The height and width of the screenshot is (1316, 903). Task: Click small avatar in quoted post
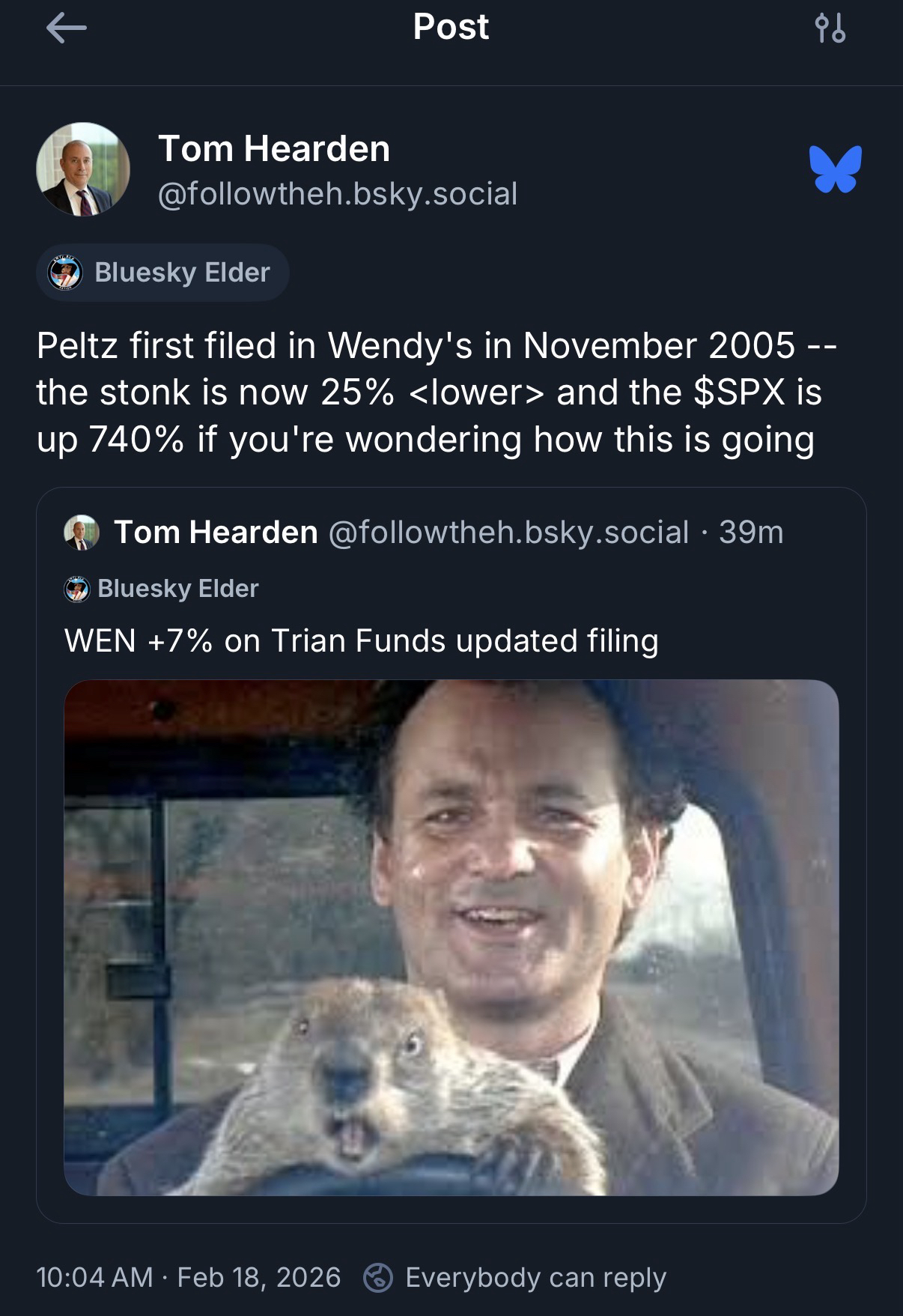82,533
